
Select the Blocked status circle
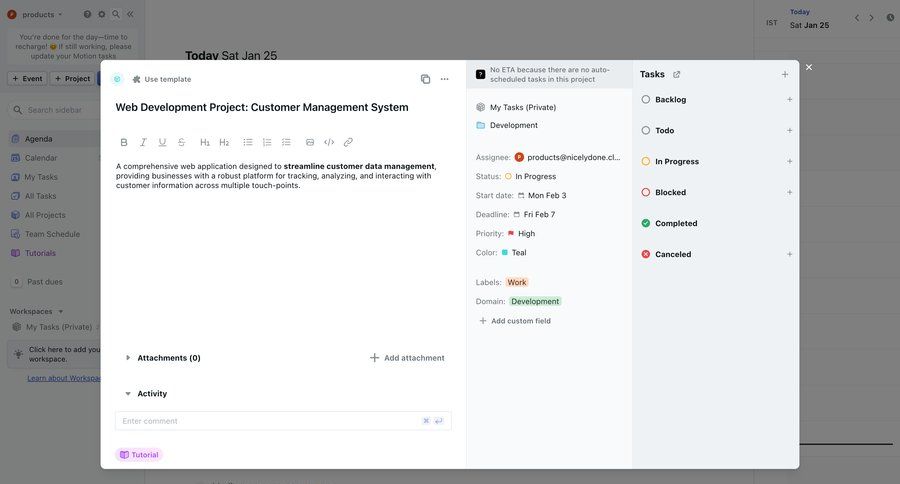[646, 192]
